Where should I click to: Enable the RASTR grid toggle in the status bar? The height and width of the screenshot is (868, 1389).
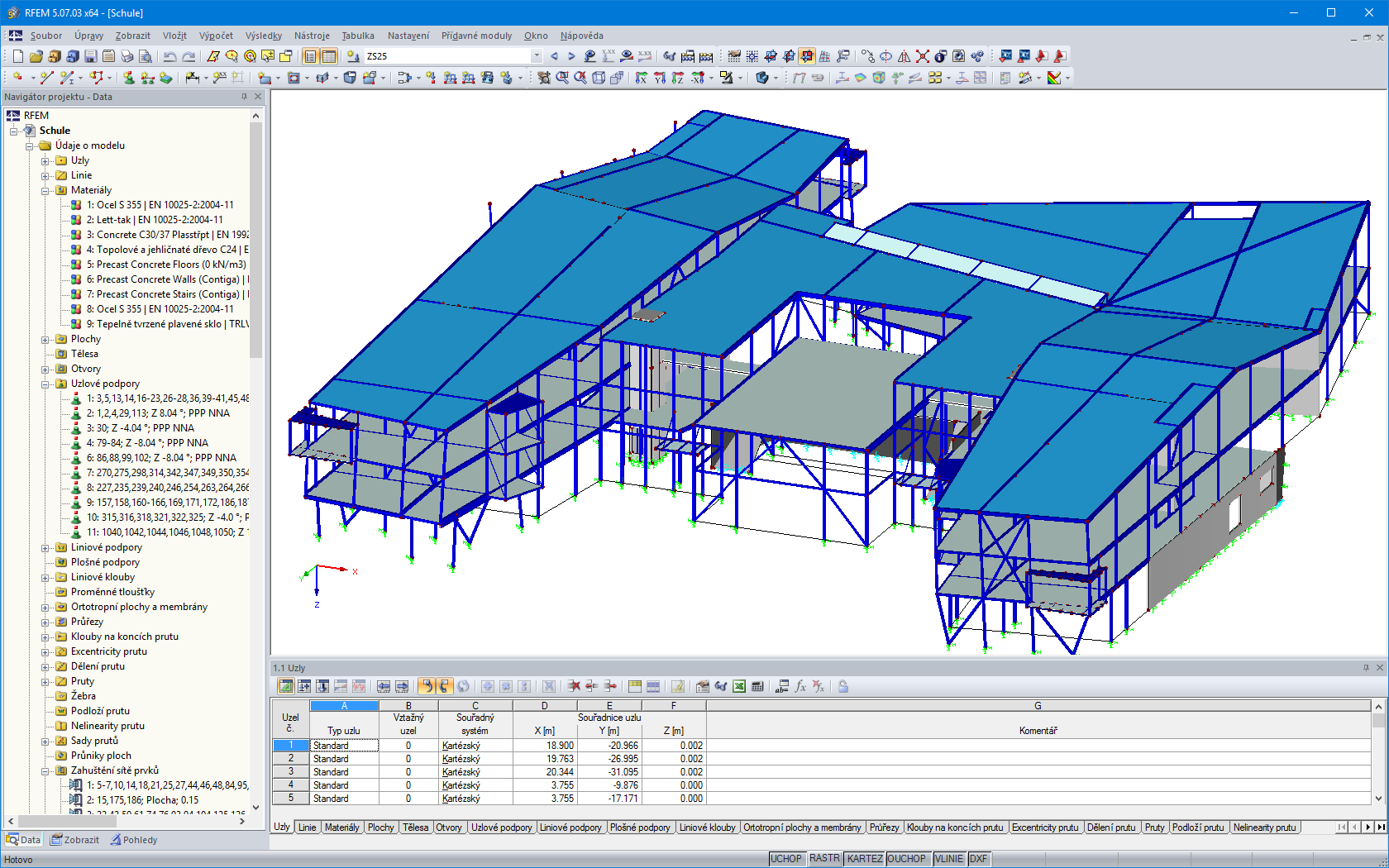click(x=824, y=859)
